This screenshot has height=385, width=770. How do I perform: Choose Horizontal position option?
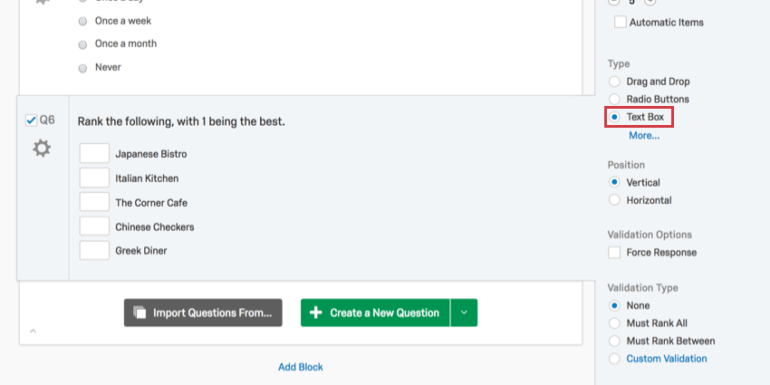click(614, 200)
